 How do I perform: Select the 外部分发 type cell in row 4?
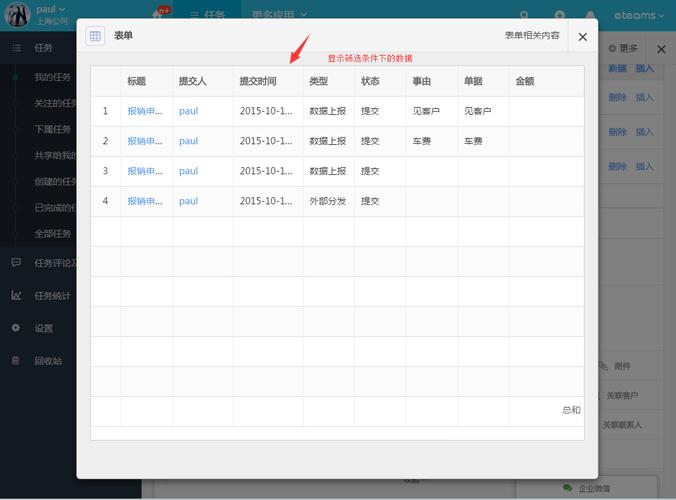coord(328,201)
